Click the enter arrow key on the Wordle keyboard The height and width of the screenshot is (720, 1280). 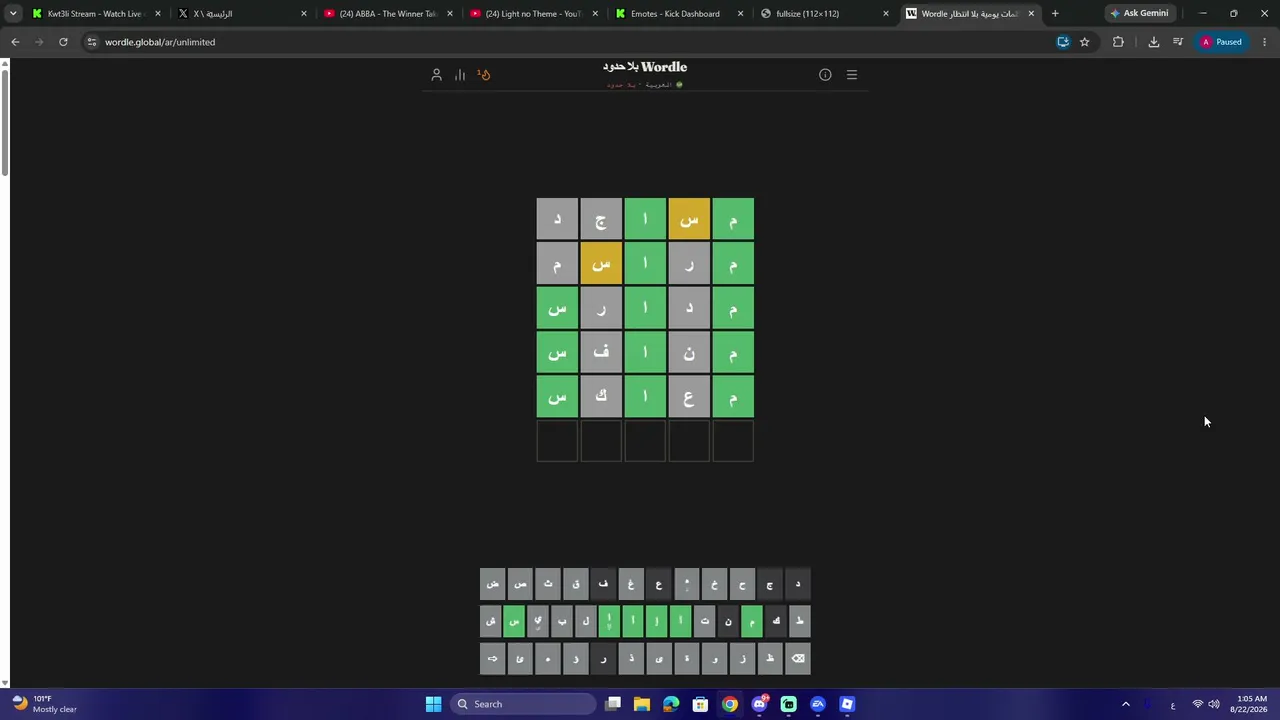(x=492, y=658)
